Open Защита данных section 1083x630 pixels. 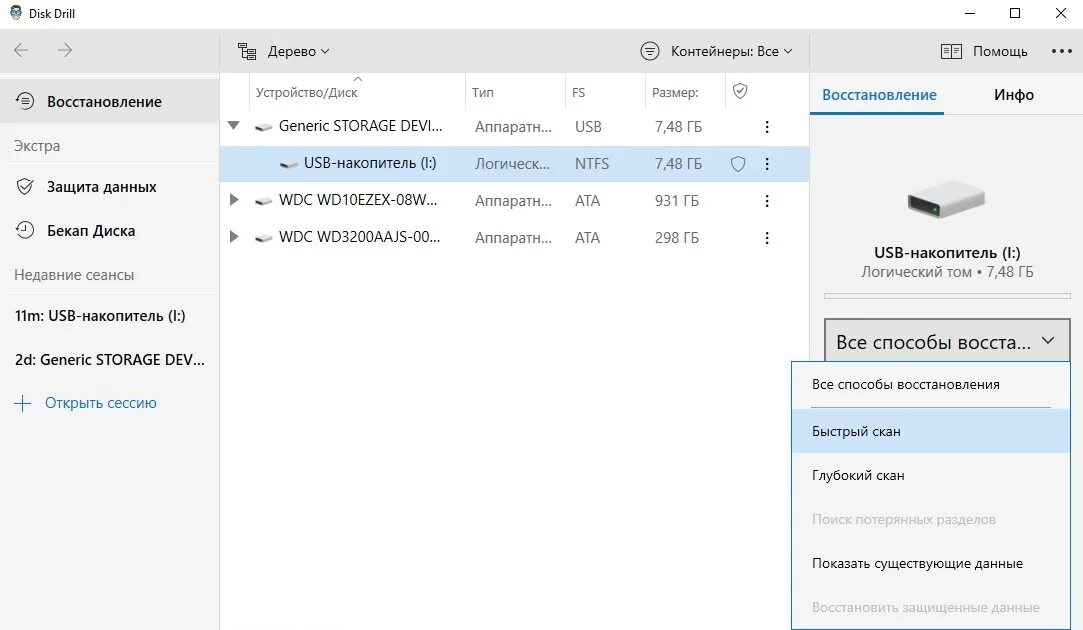pos(102,187)
